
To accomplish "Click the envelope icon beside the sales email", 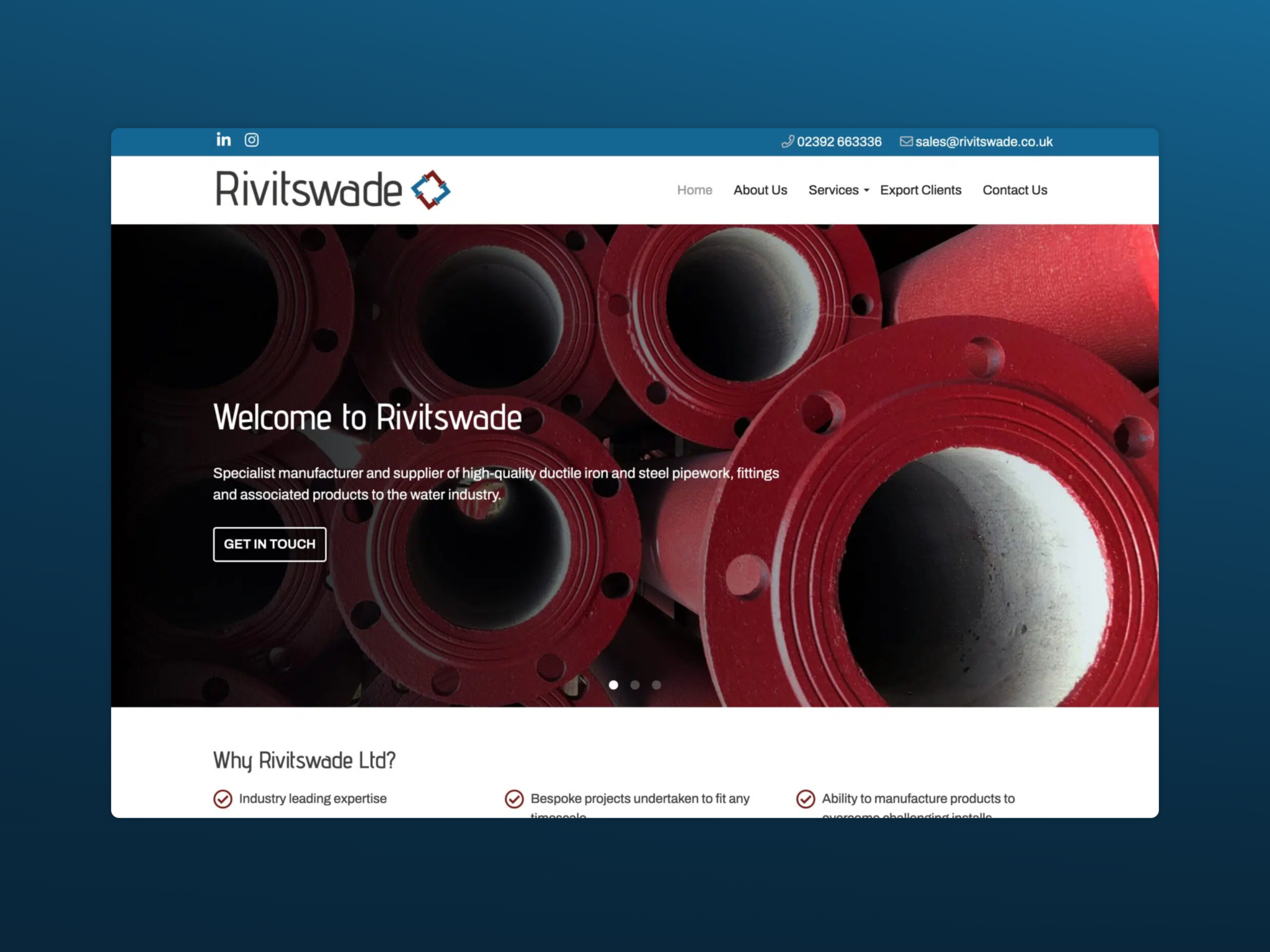I will [x=906, y=142].
